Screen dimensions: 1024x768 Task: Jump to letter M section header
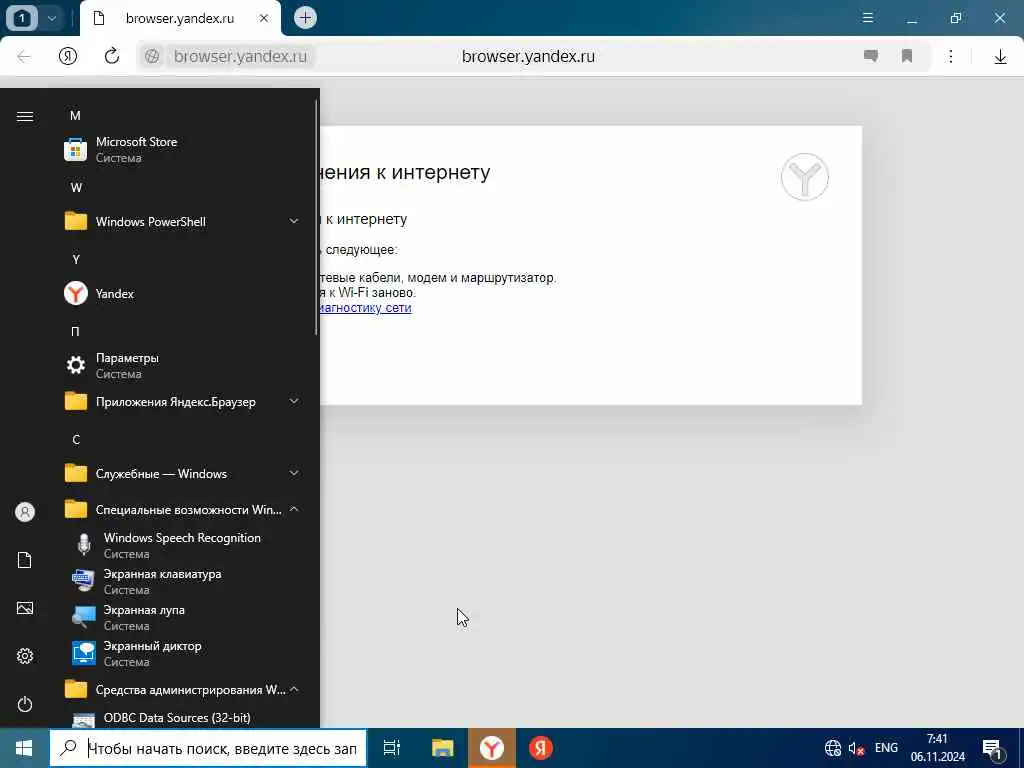(76, 116)
